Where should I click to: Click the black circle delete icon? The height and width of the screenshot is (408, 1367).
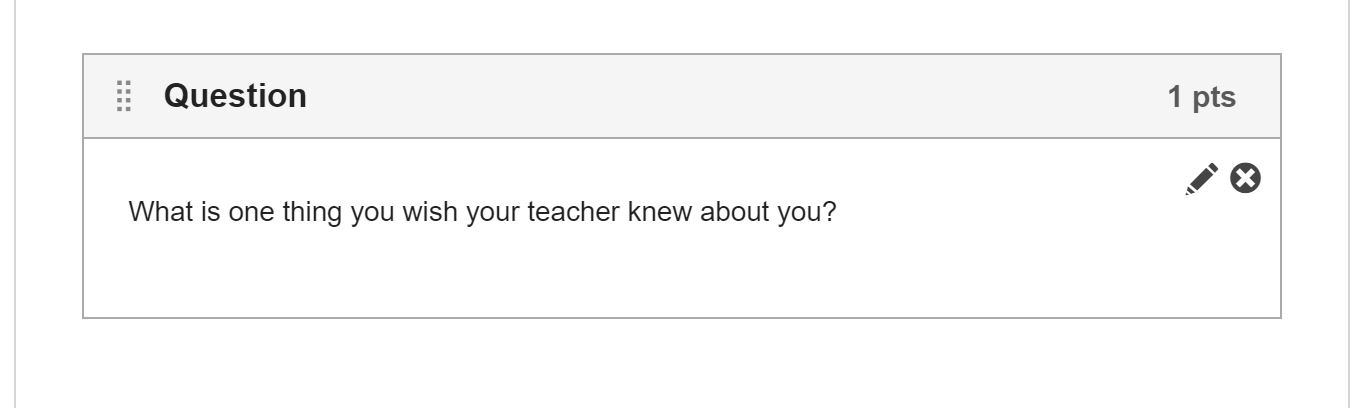[1245, 178]
